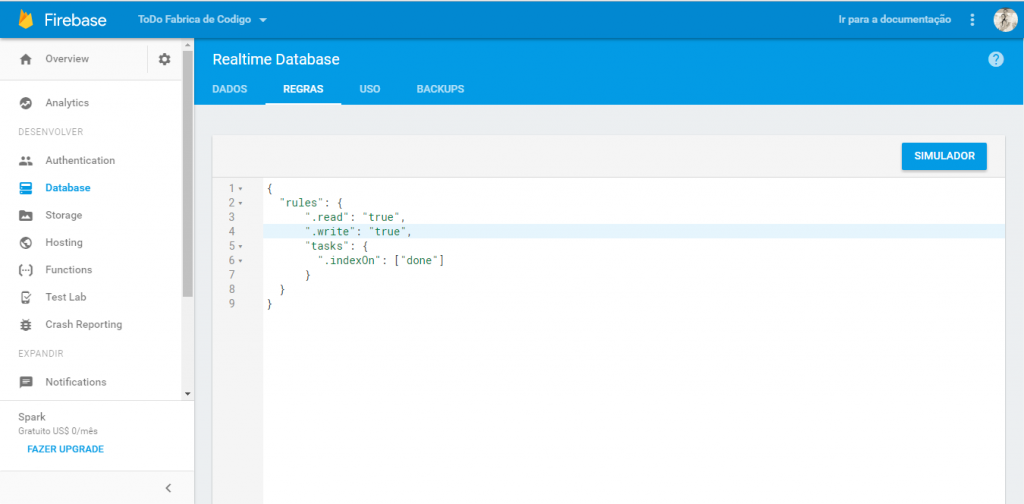
Task: Collapse the tasks block fold at line 5
Action: click(x=241, y=246)
